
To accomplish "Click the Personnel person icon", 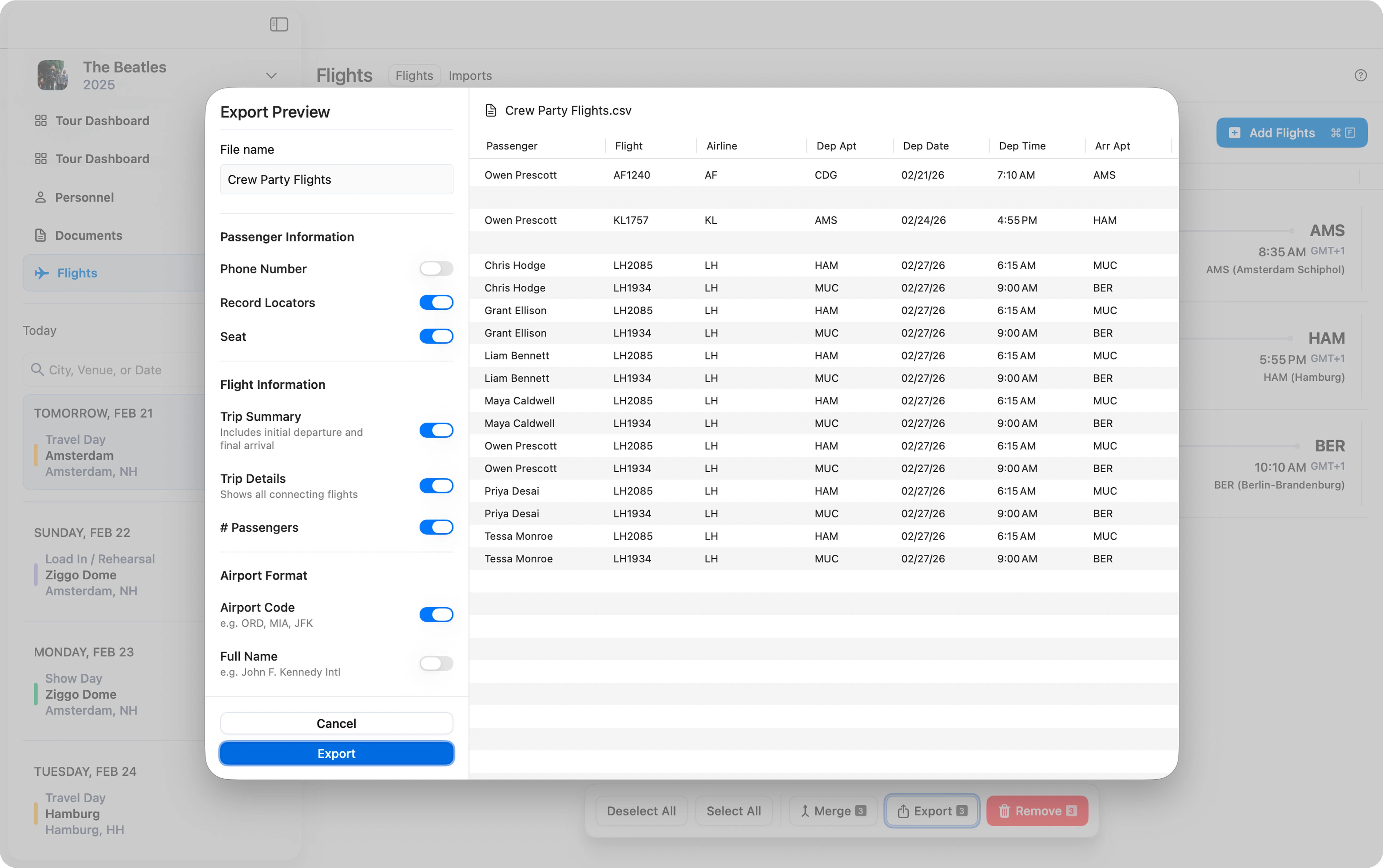I will pyautogui.click(x=40, y=197).
